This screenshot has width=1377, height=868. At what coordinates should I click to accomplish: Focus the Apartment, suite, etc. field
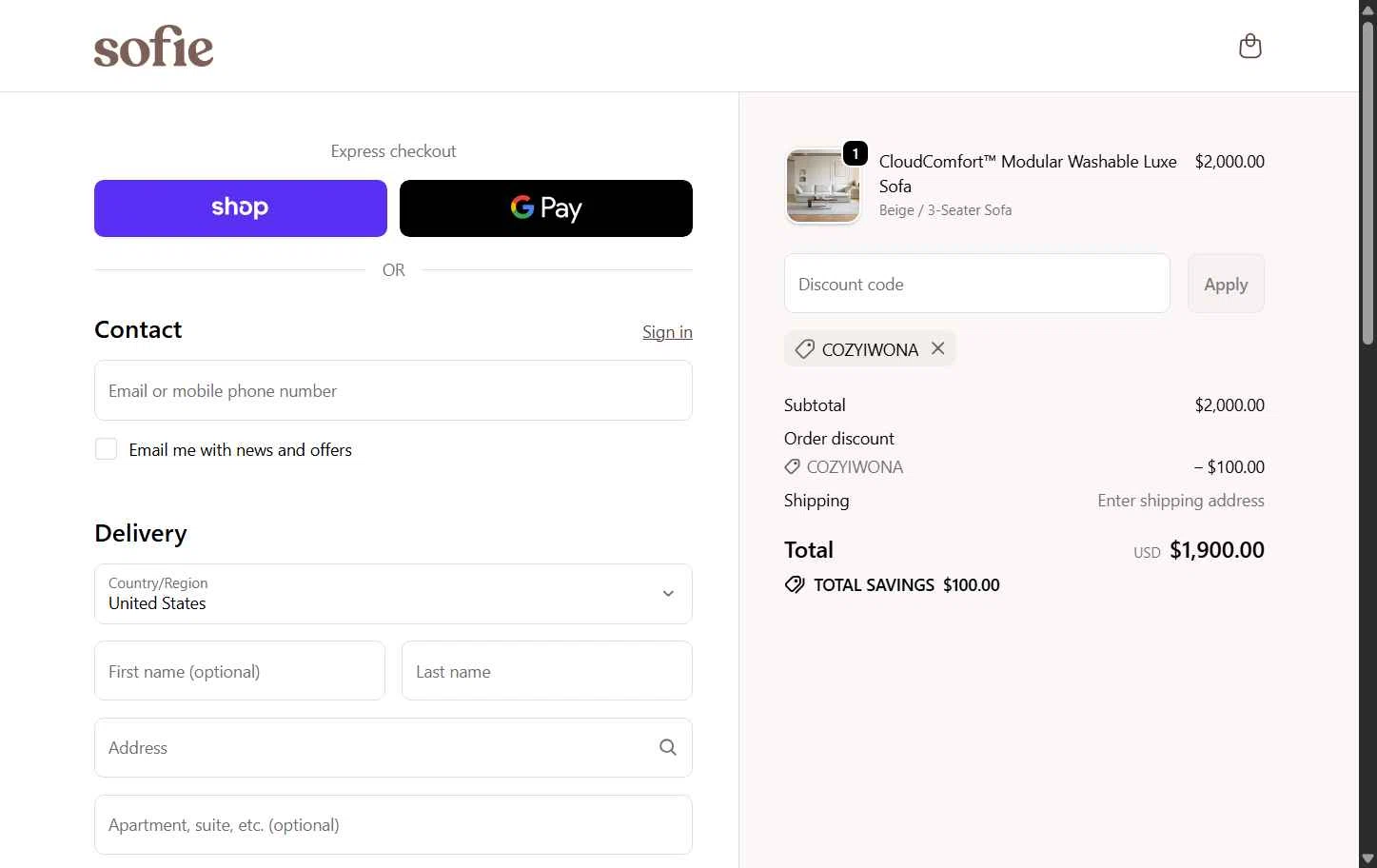point(393,824)
